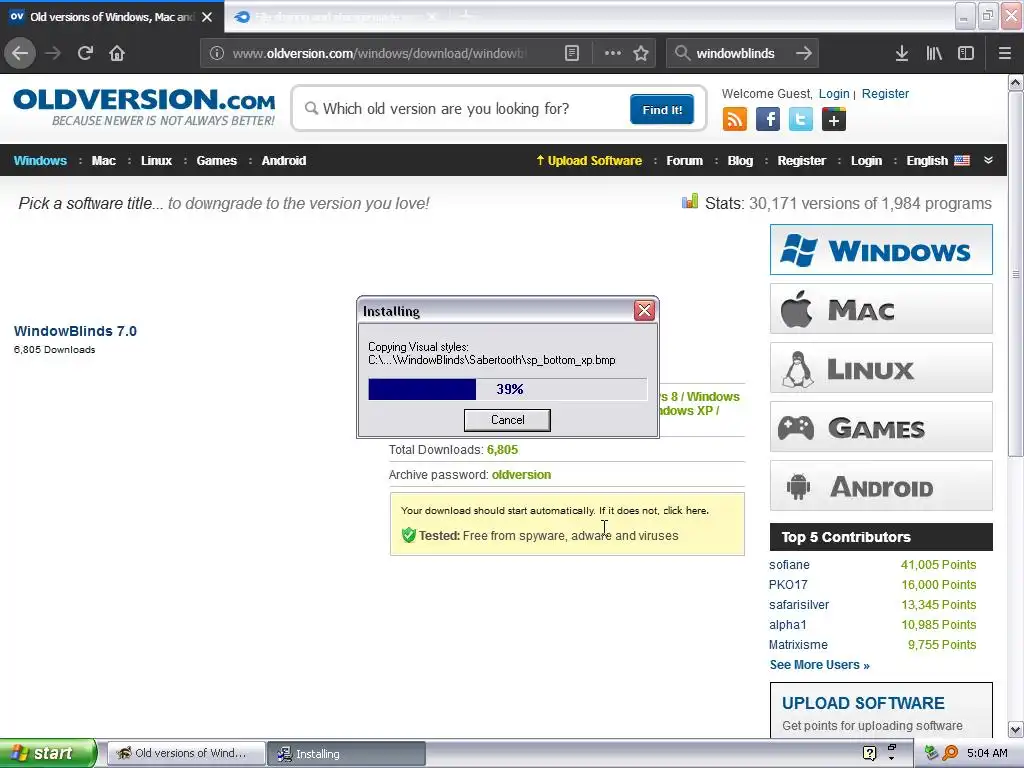Image resolution: width=1024 pixels, height=768 pixels.
Task: Click the system tray magnifier icon
Action: tap(950, 753)
